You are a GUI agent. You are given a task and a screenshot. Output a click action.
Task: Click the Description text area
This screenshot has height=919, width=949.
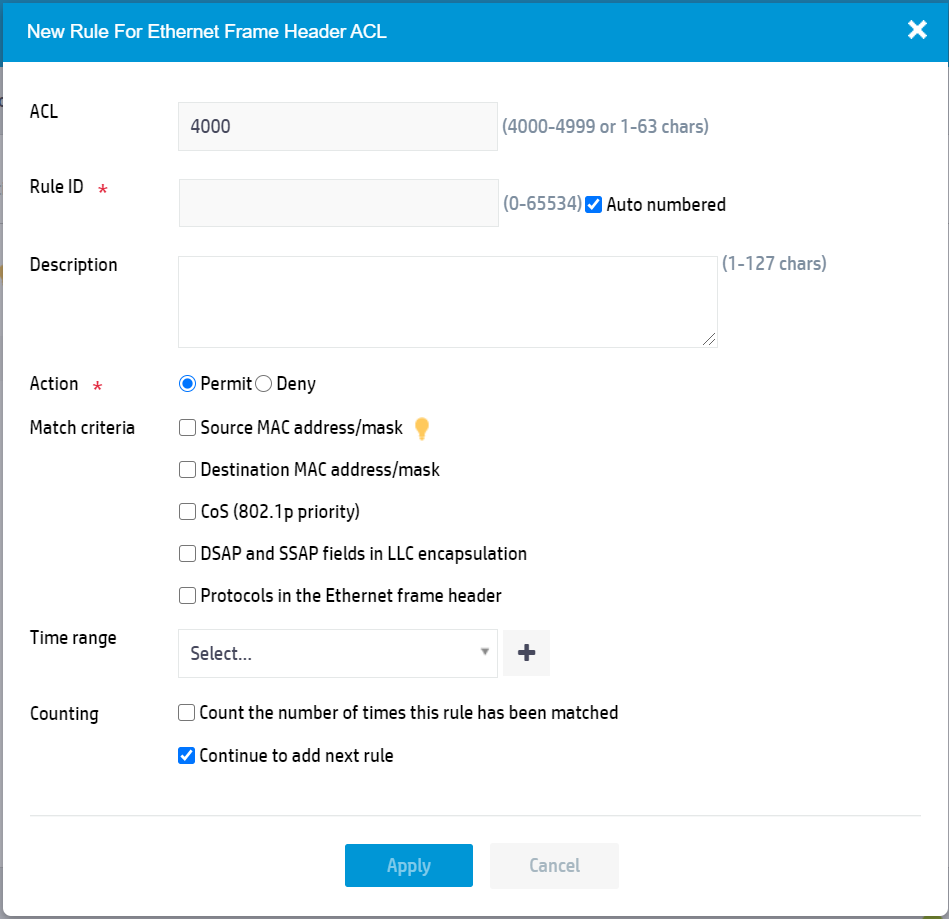448,301
